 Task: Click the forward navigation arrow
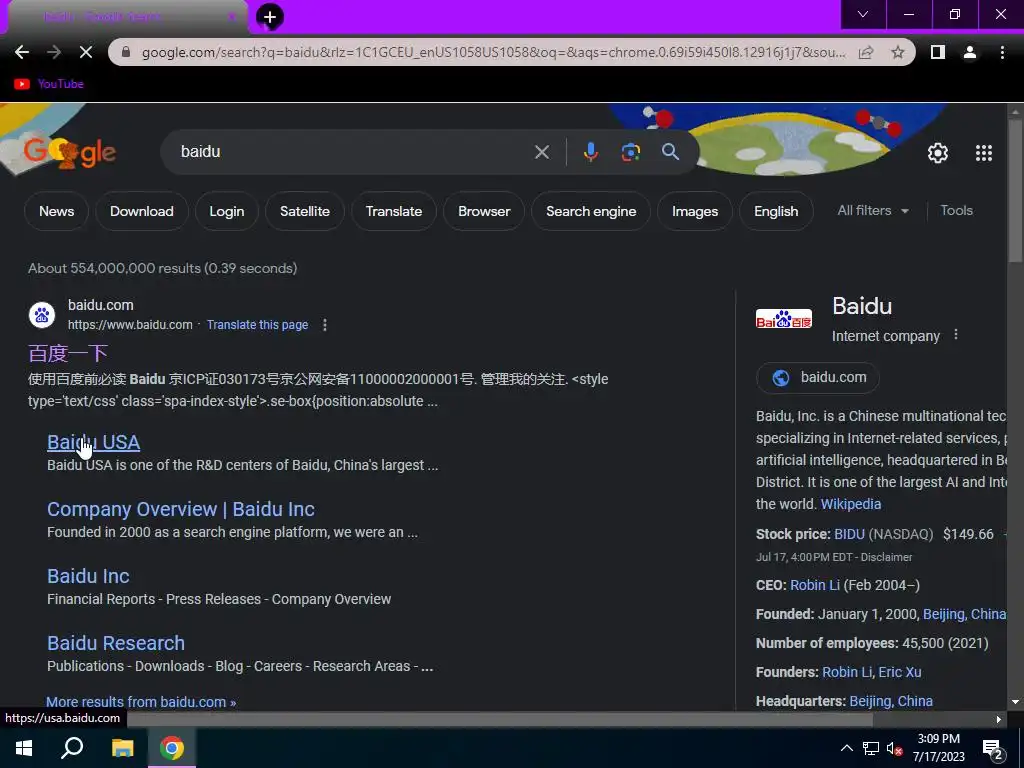(54, 52)
